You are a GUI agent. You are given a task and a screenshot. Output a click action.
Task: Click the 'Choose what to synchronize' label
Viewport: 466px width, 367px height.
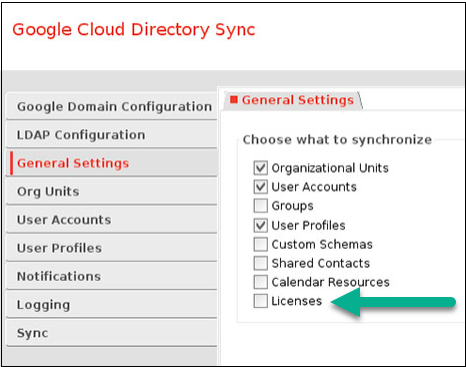tap(337, 140)
